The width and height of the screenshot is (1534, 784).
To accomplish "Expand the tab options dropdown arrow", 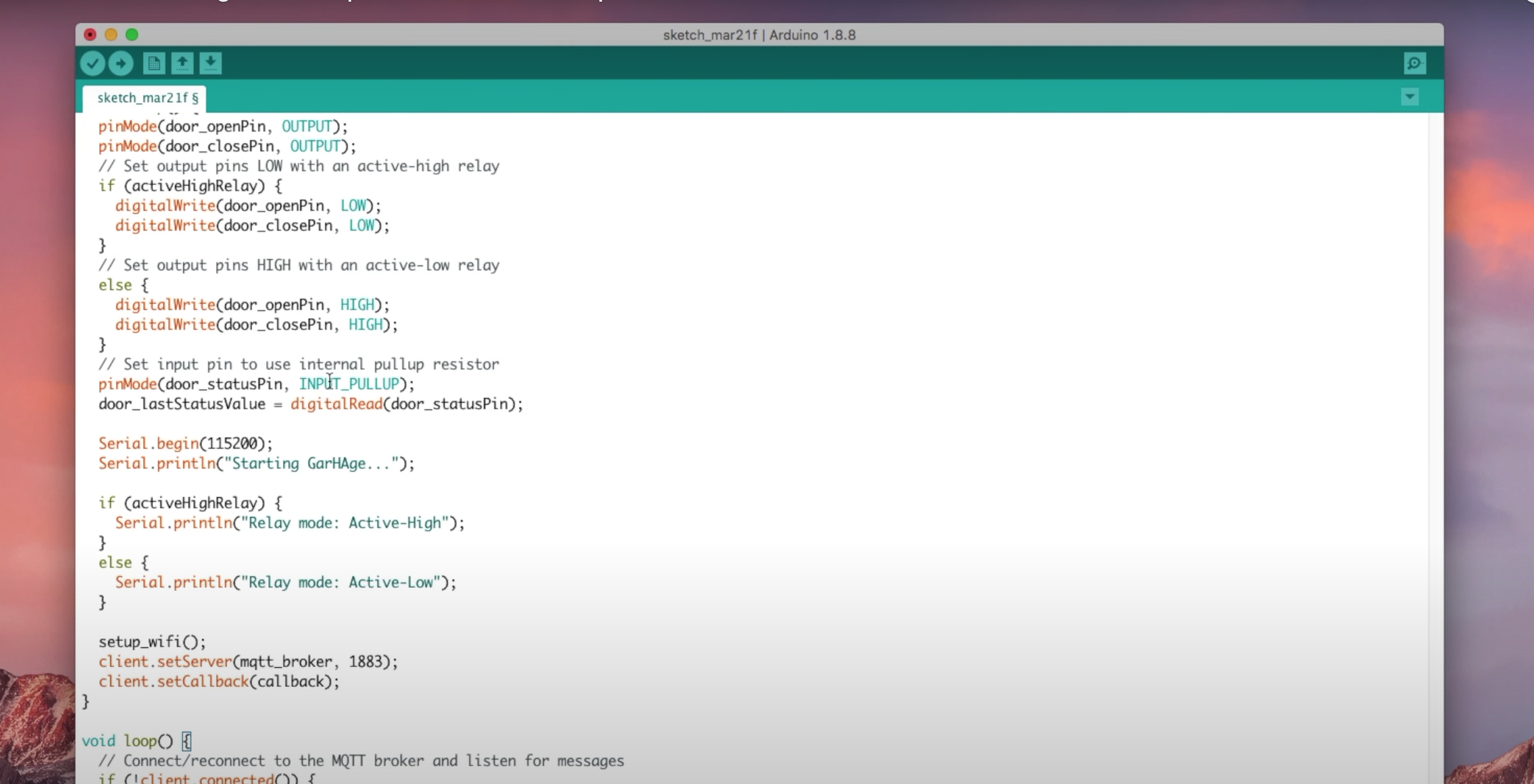I will (x=1410, y=97).
